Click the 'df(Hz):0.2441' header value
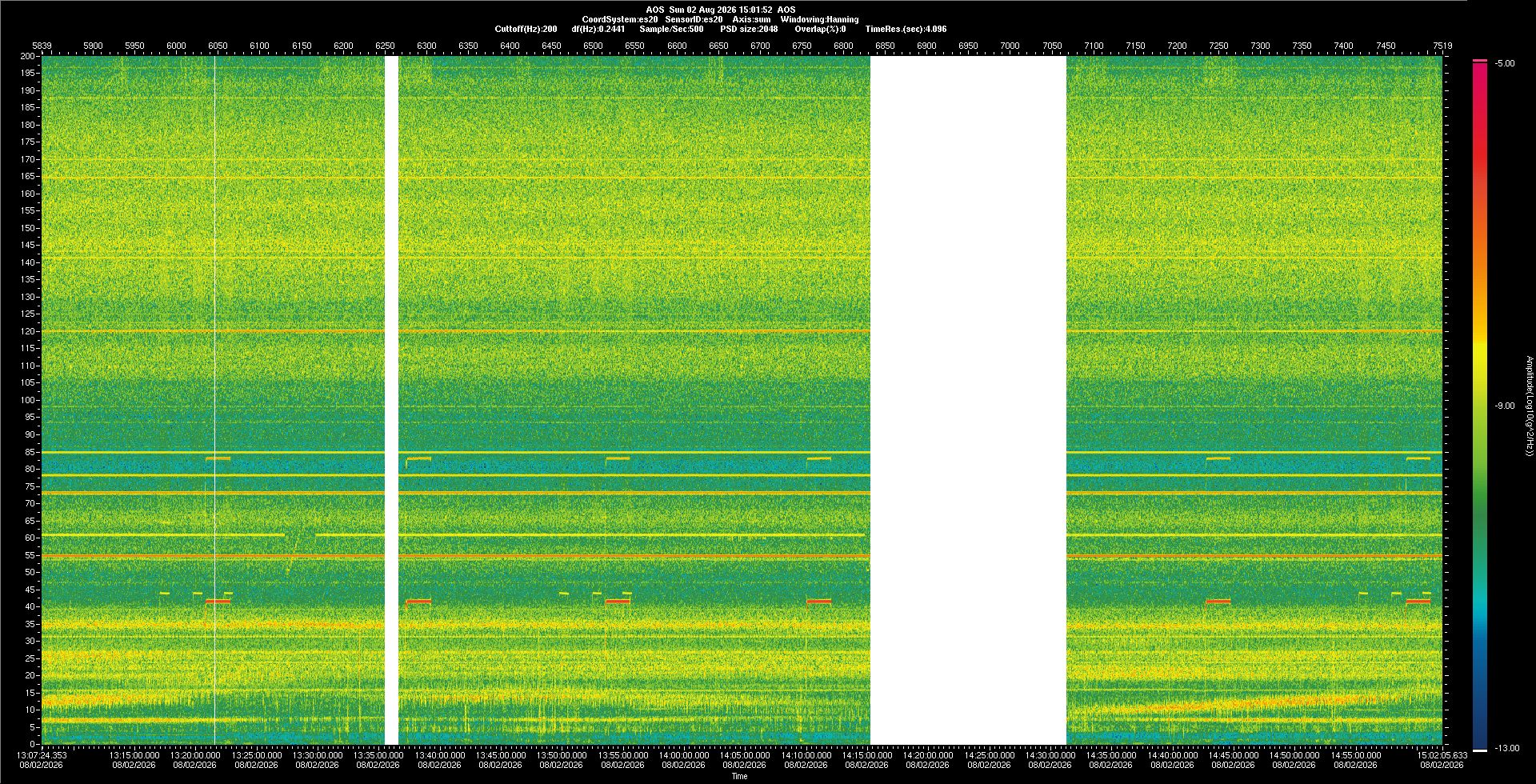 pyautogui.click(x=598, y=29)
